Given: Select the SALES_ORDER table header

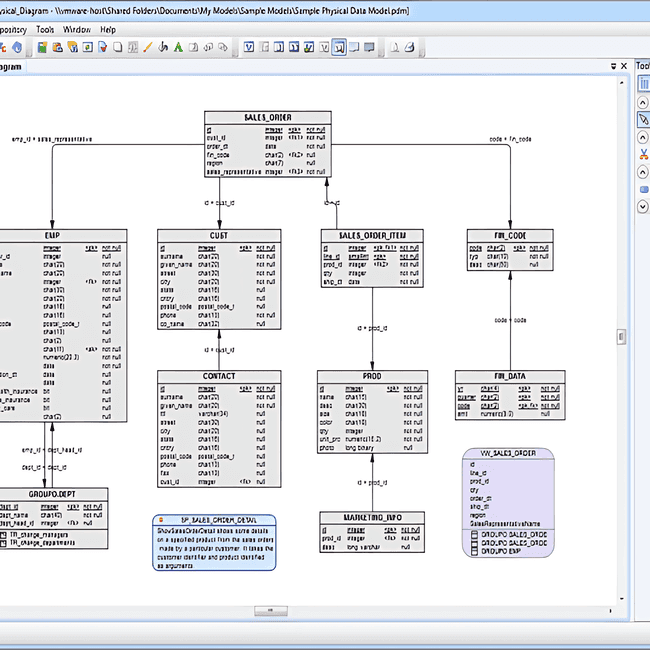Looking at the screenshot, I should click(x=268, y=118).
